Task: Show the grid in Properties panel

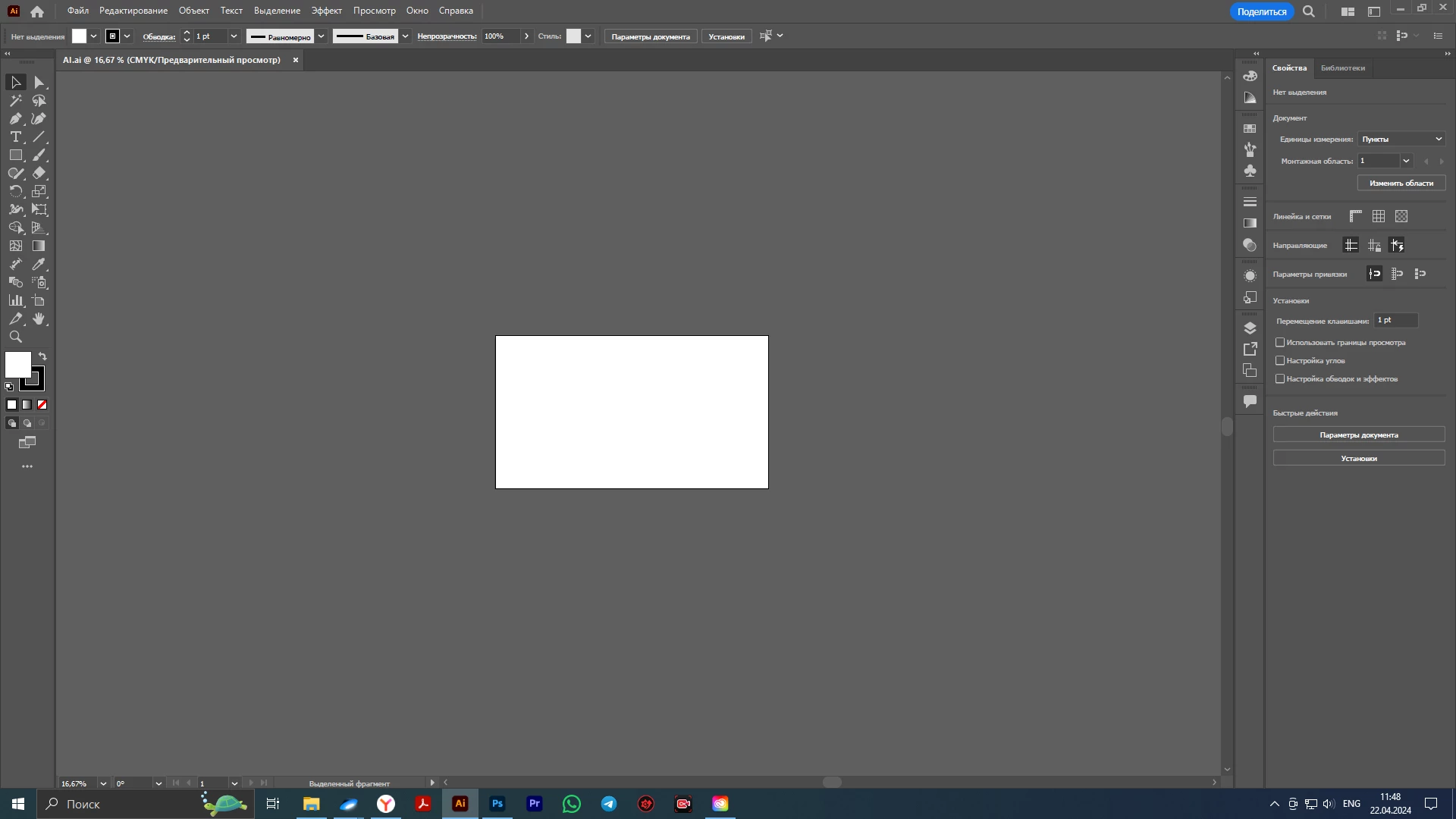Action: click(1379, 217)
